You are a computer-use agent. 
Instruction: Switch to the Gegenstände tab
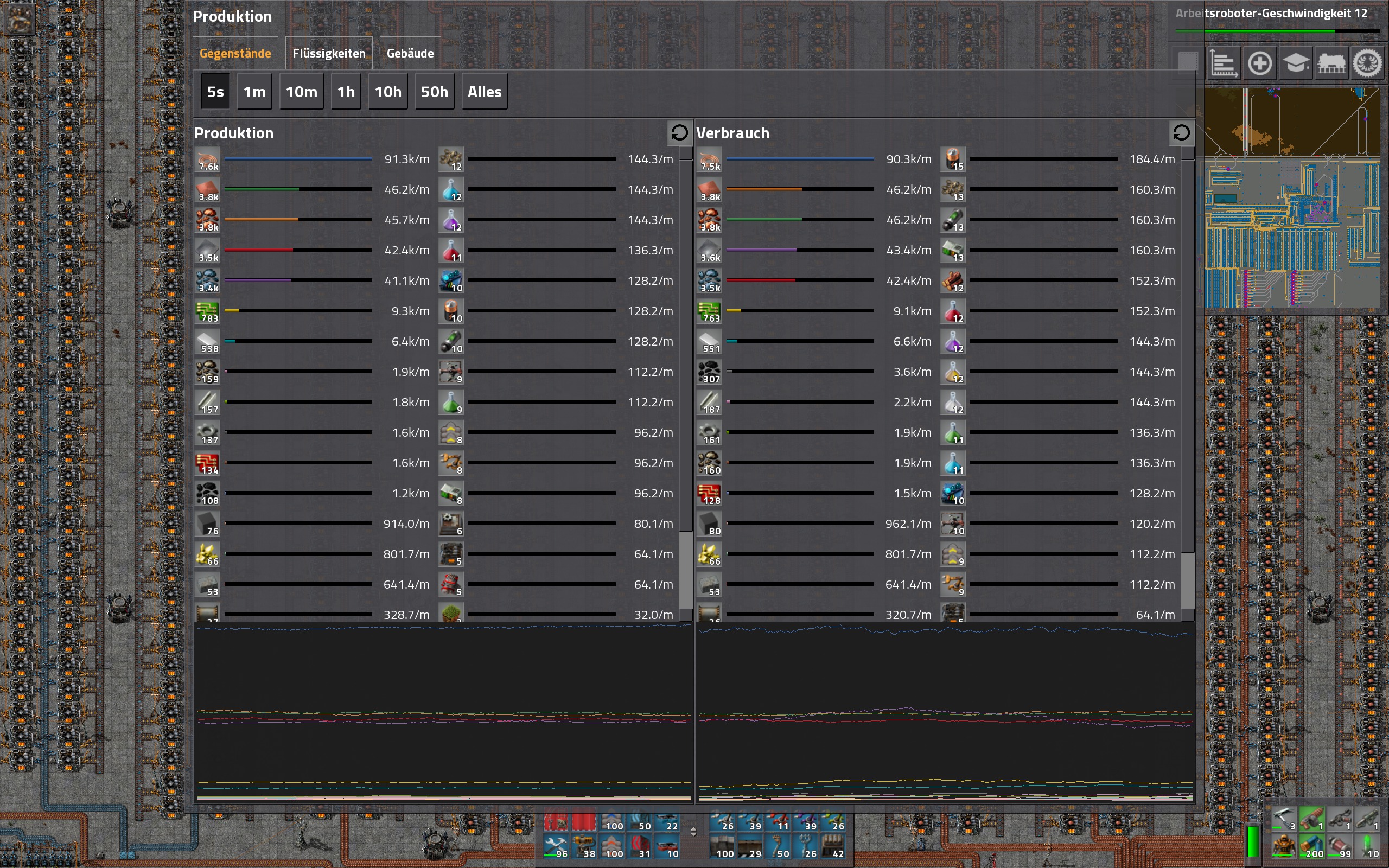(235, 53)
